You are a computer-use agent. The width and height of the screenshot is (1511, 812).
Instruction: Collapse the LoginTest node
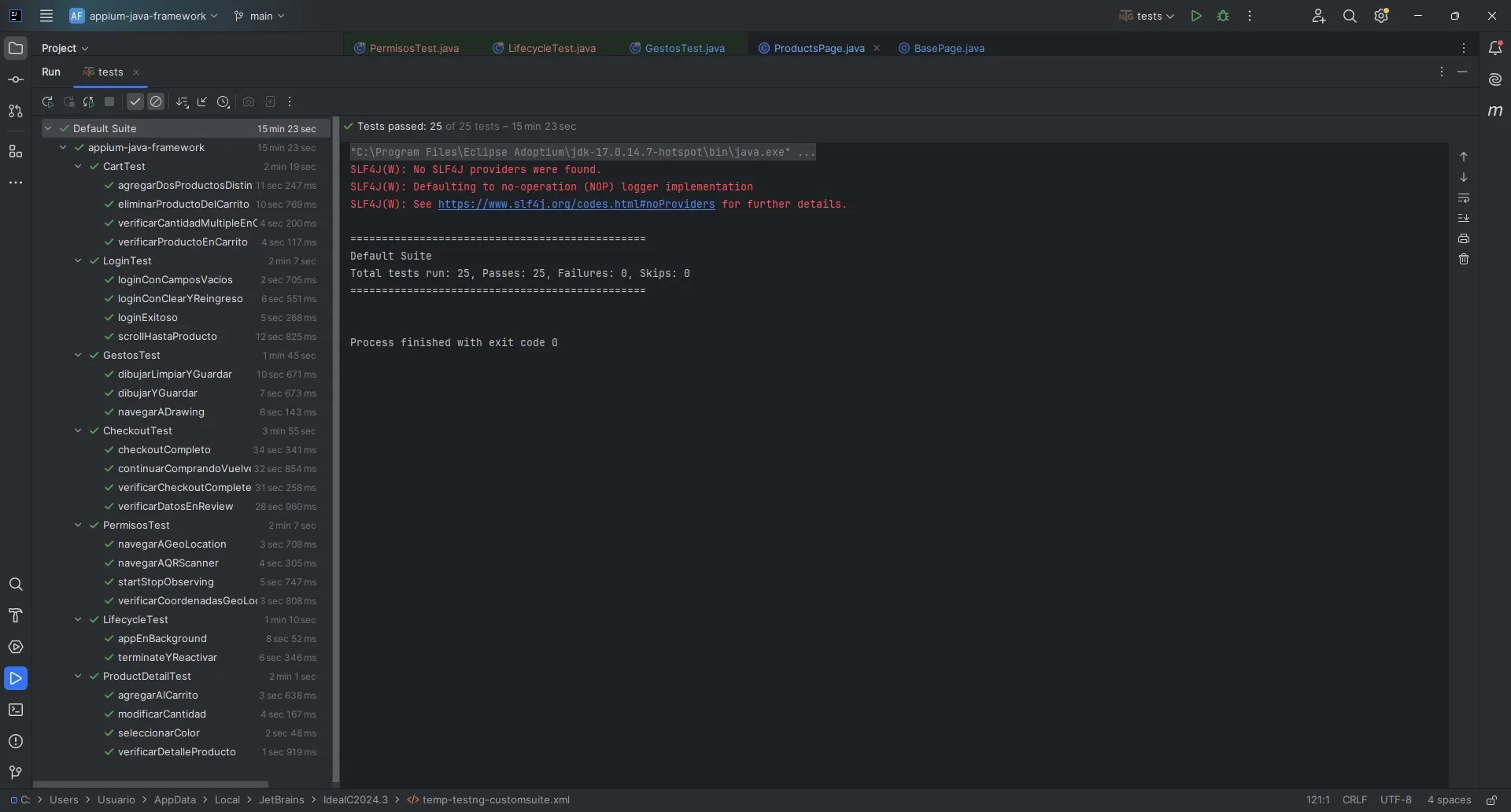click(78, 261)
